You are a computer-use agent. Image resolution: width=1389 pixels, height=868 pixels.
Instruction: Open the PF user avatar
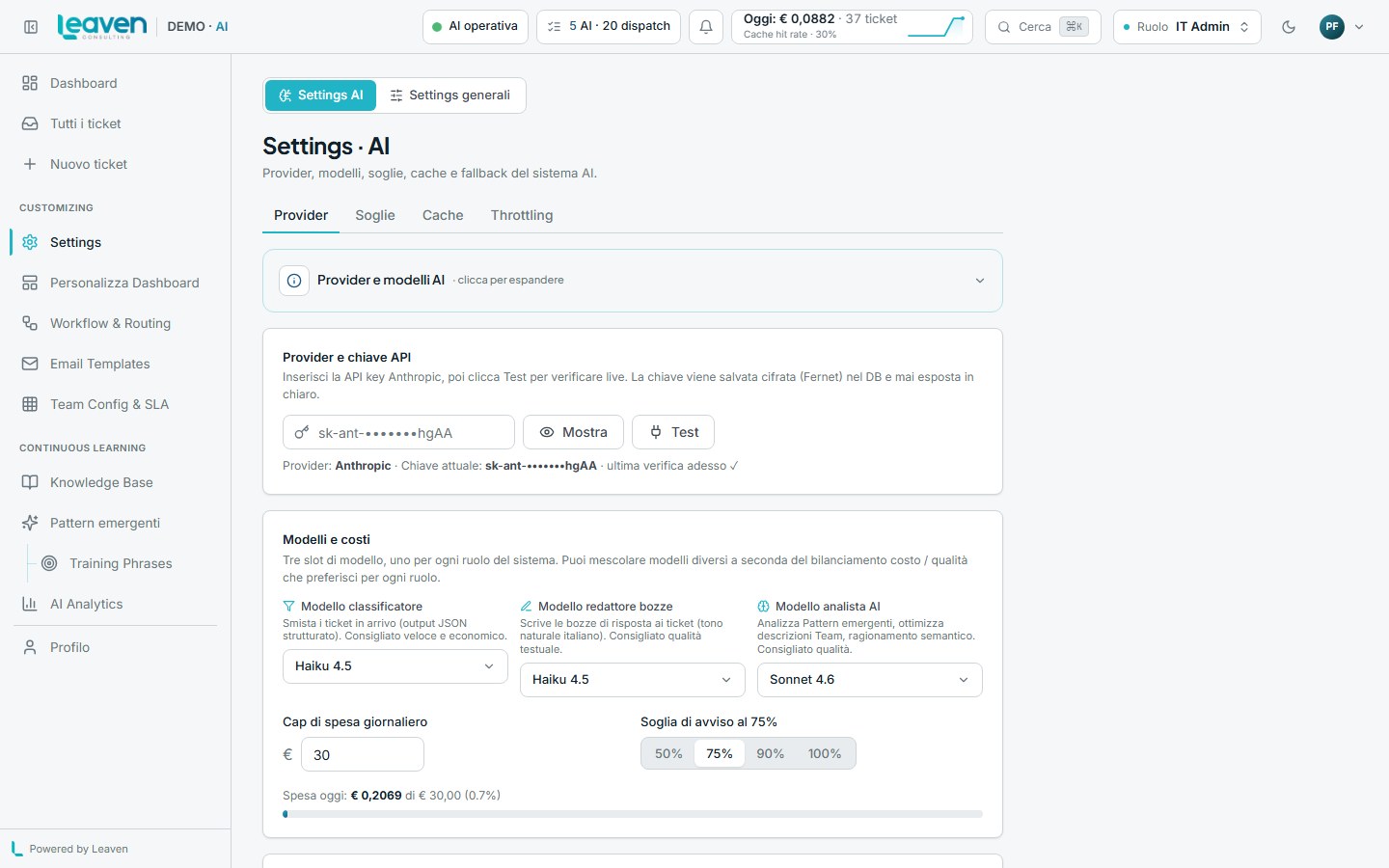1332,27
